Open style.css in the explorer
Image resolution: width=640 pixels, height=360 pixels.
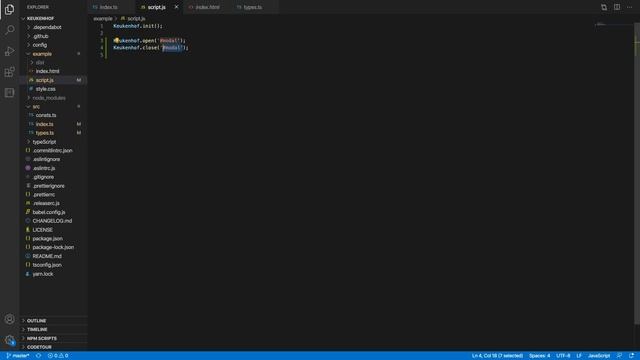tap(45, 89)
